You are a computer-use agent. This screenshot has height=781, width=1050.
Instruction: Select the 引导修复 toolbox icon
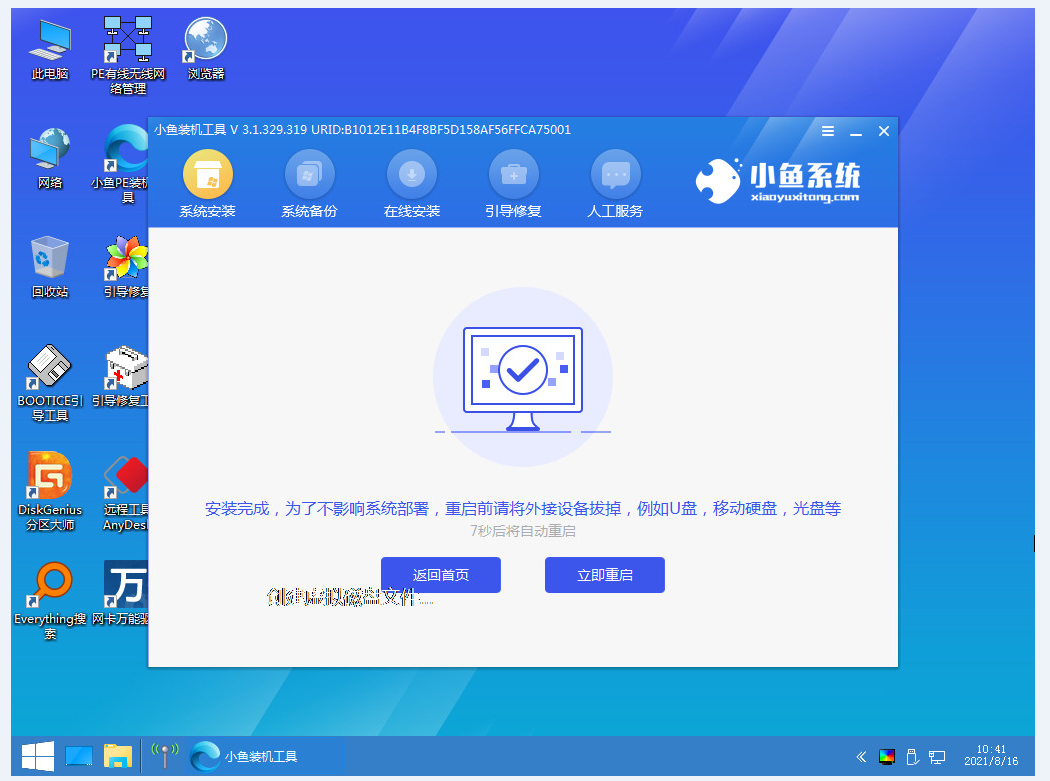(x=513, y=176)
